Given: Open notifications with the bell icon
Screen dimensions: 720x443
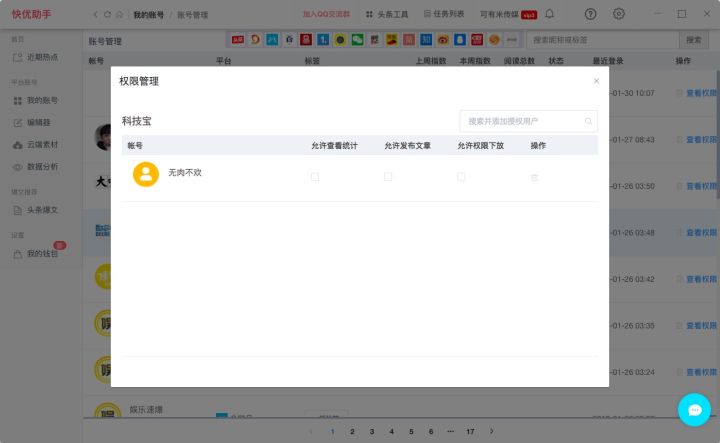Looking at the screenshot, I should [549, 14].
